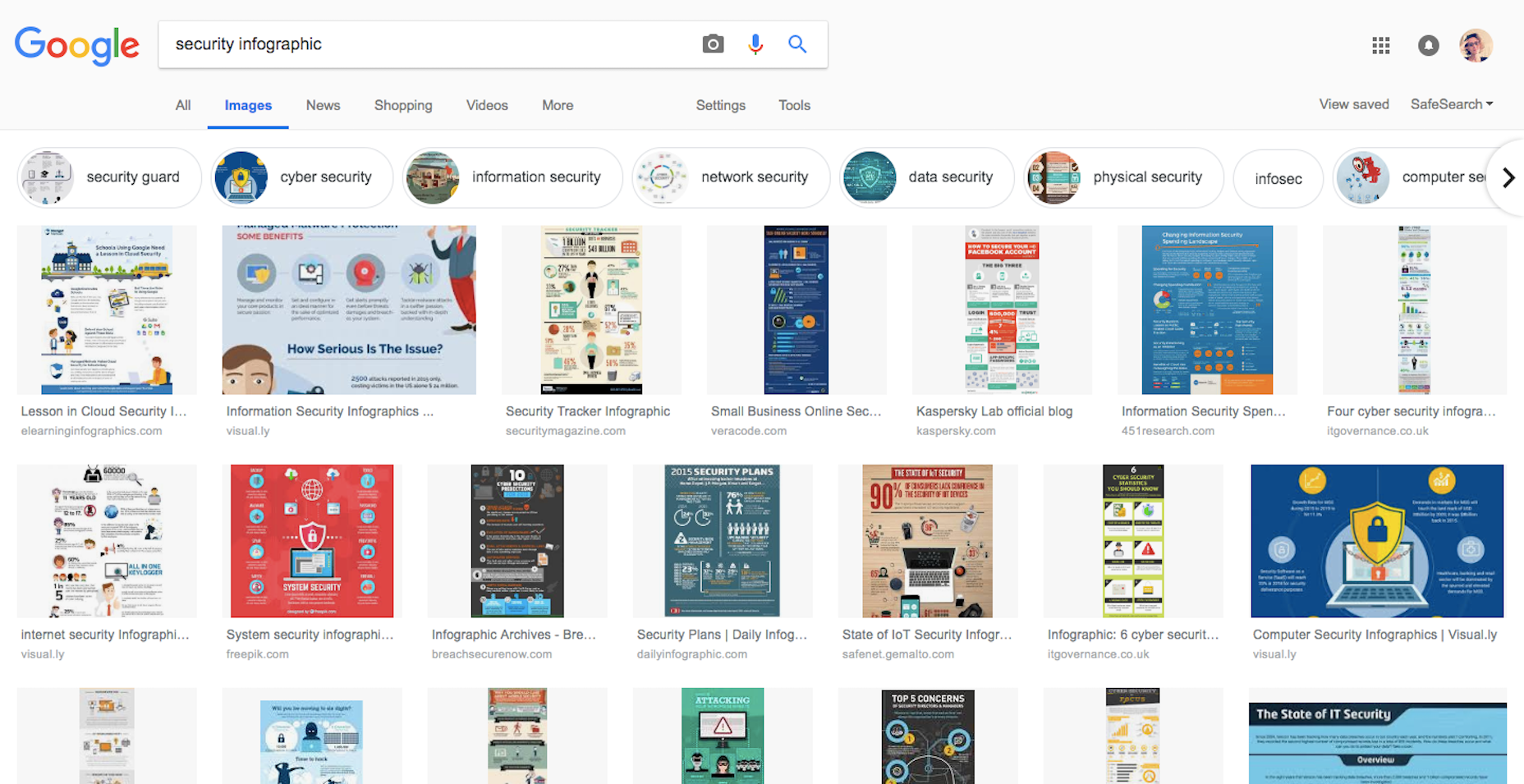Expand the More menu
The image size is (1524, 784).
pos(558,105)
